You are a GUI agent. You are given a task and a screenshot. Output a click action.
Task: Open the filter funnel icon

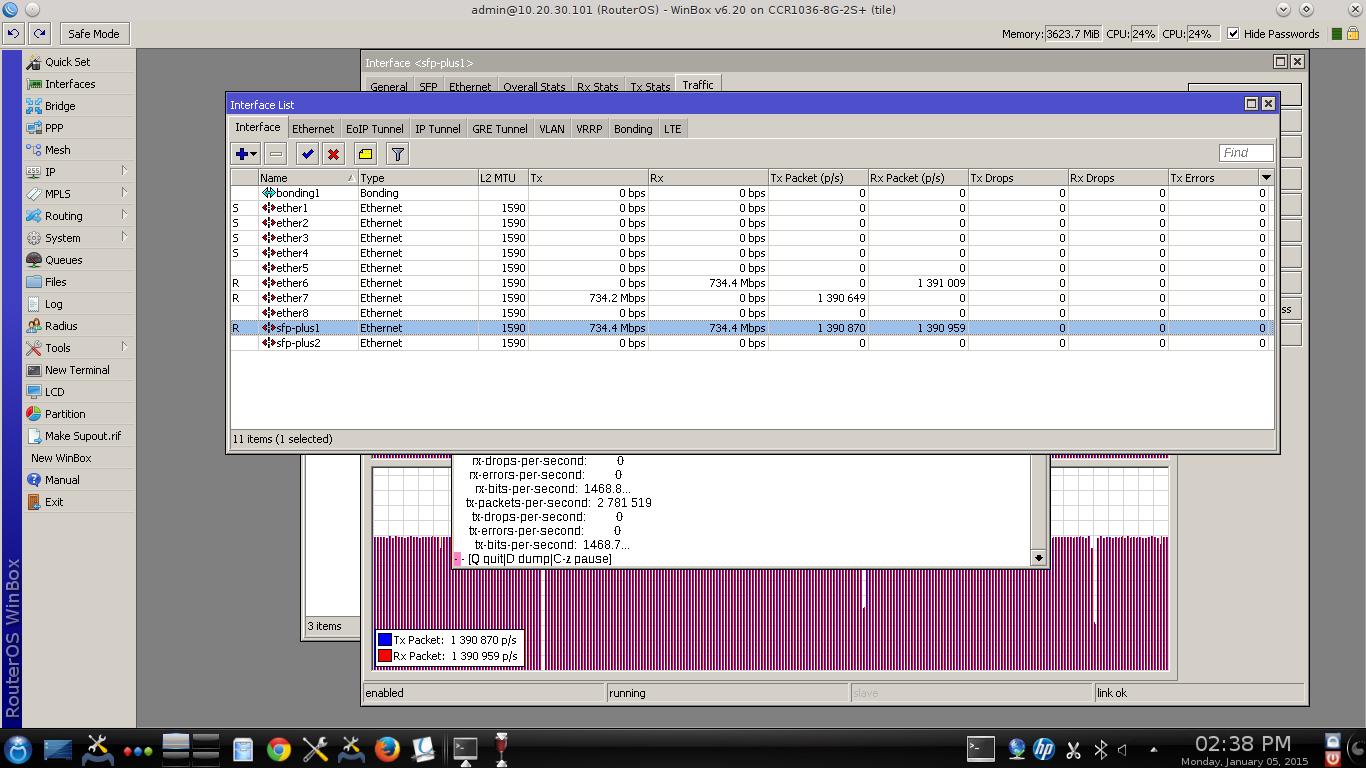point(397,154)
